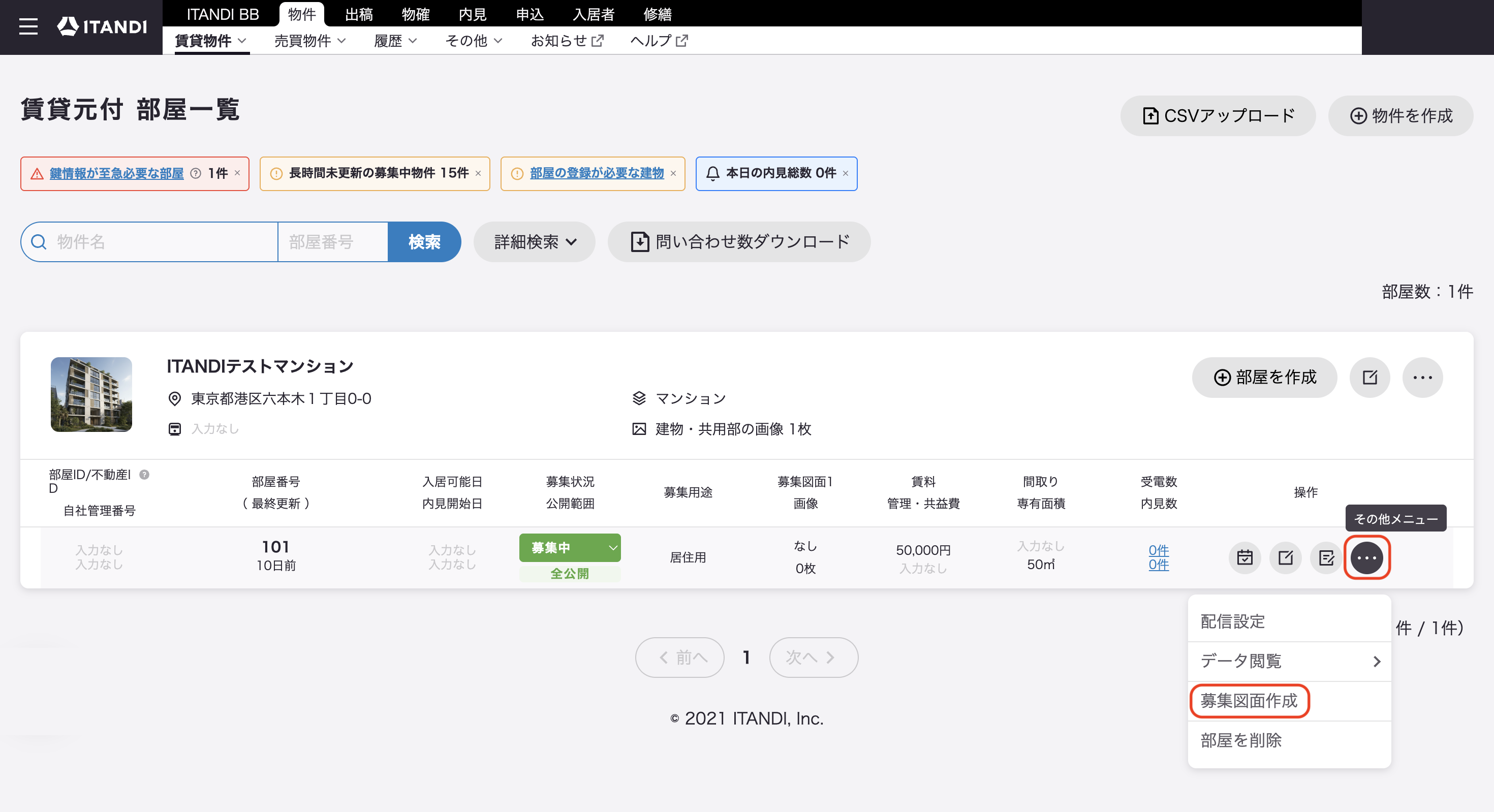Screen dimensions: 1494x812
Task: Click the memo edit icon in room 101 row
Action: [1326, 557]
